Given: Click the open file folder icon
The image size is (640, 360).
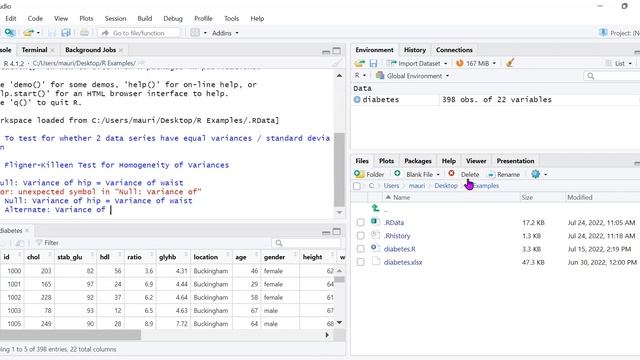Looking at the screenshot, I should [29, 33].
